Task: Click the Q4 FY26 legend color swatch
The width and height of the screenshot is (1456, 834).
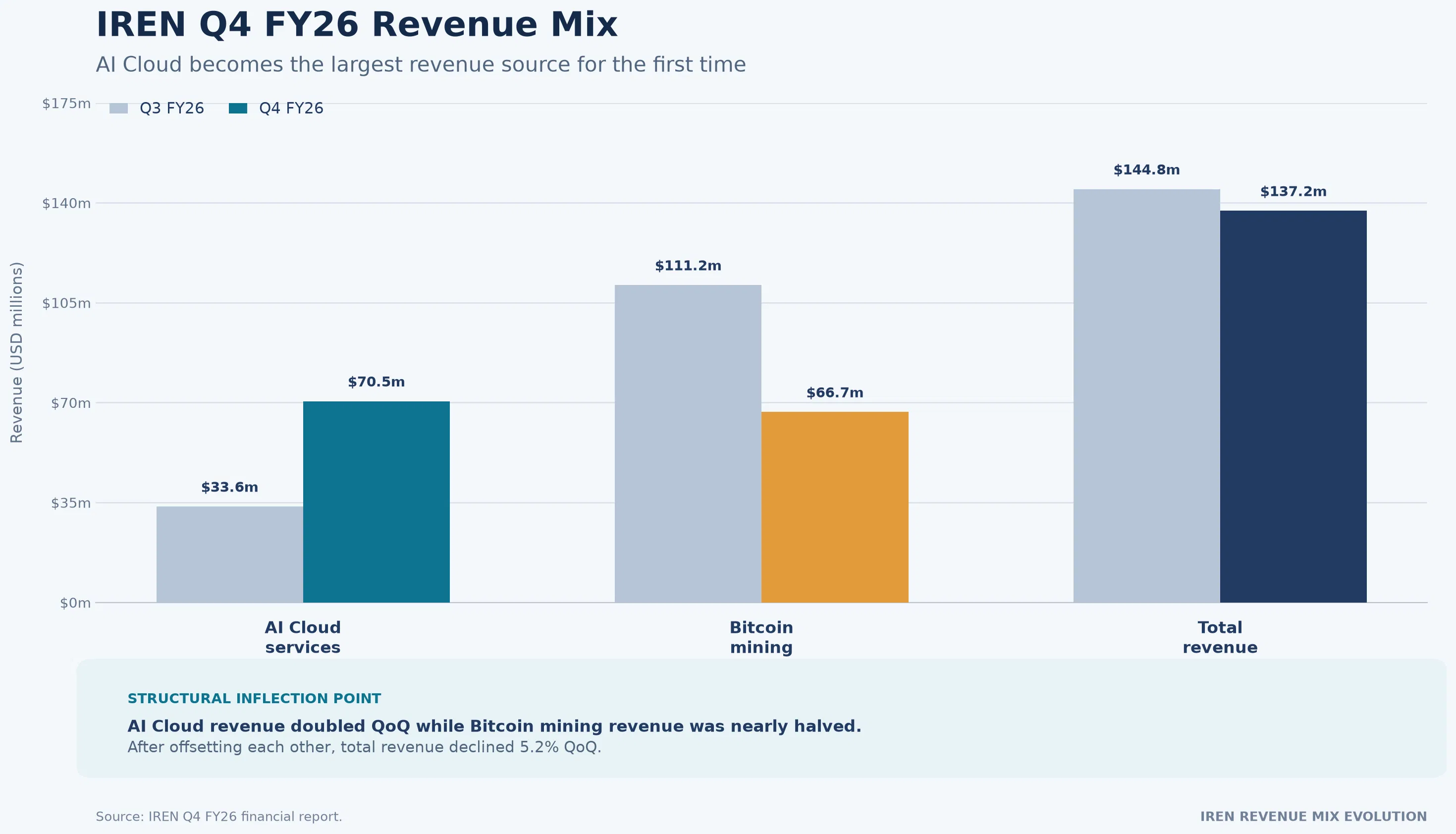Action: tap(238, 108)
